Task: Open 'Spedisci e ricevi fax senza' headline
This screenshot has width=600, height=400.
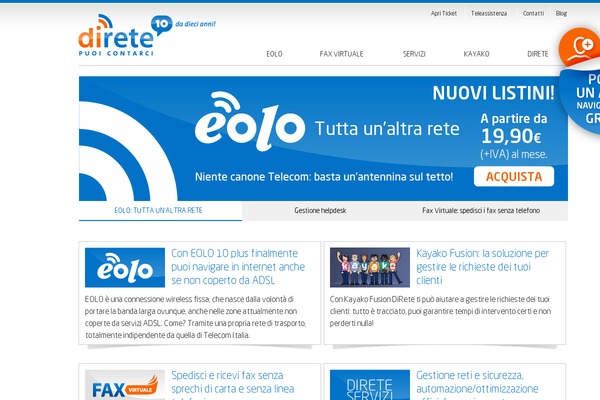Action: pyautogui.click(x=233, y=383)
